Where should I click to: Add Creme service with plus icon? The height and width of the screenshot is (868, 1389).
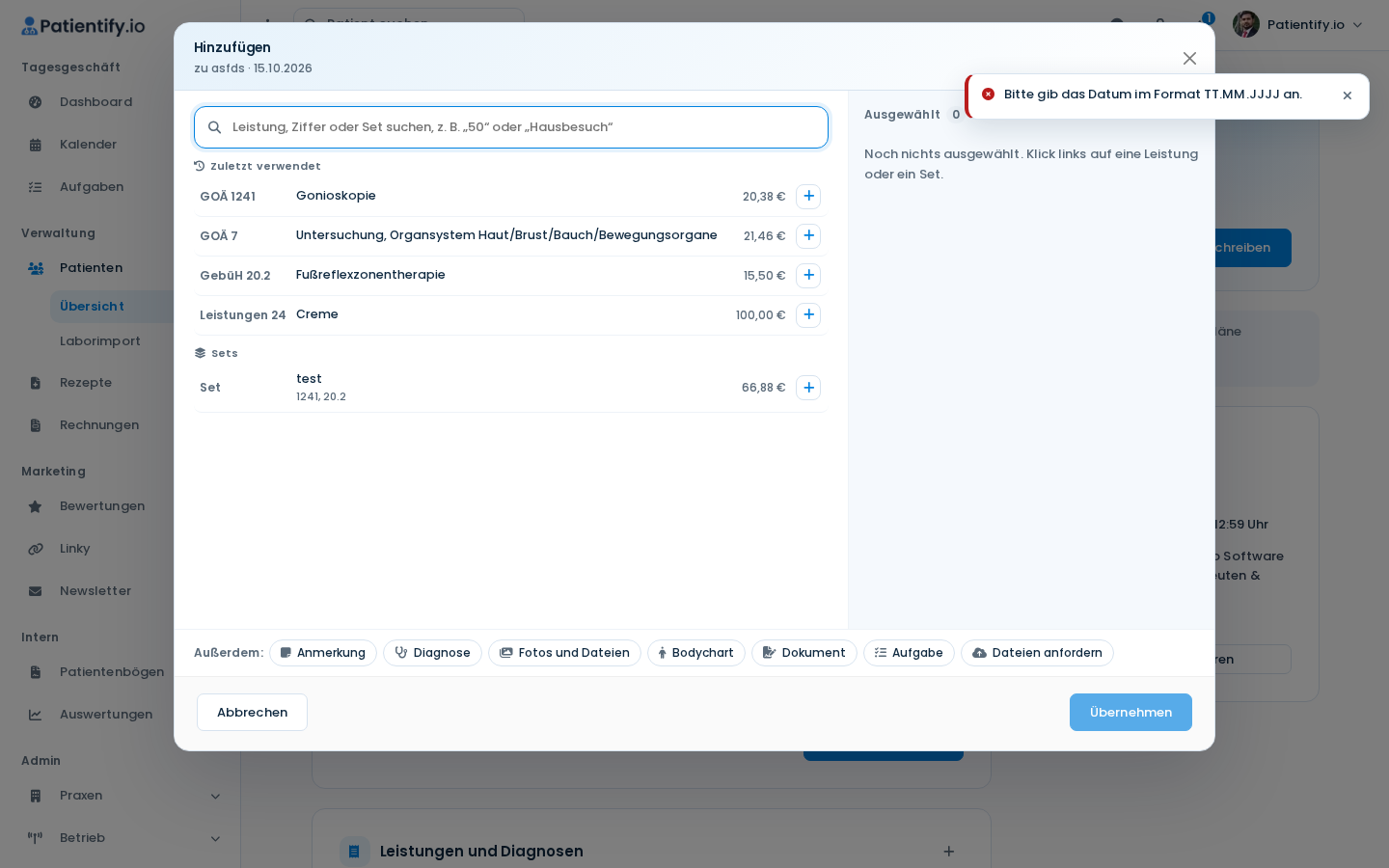point(808,315)
